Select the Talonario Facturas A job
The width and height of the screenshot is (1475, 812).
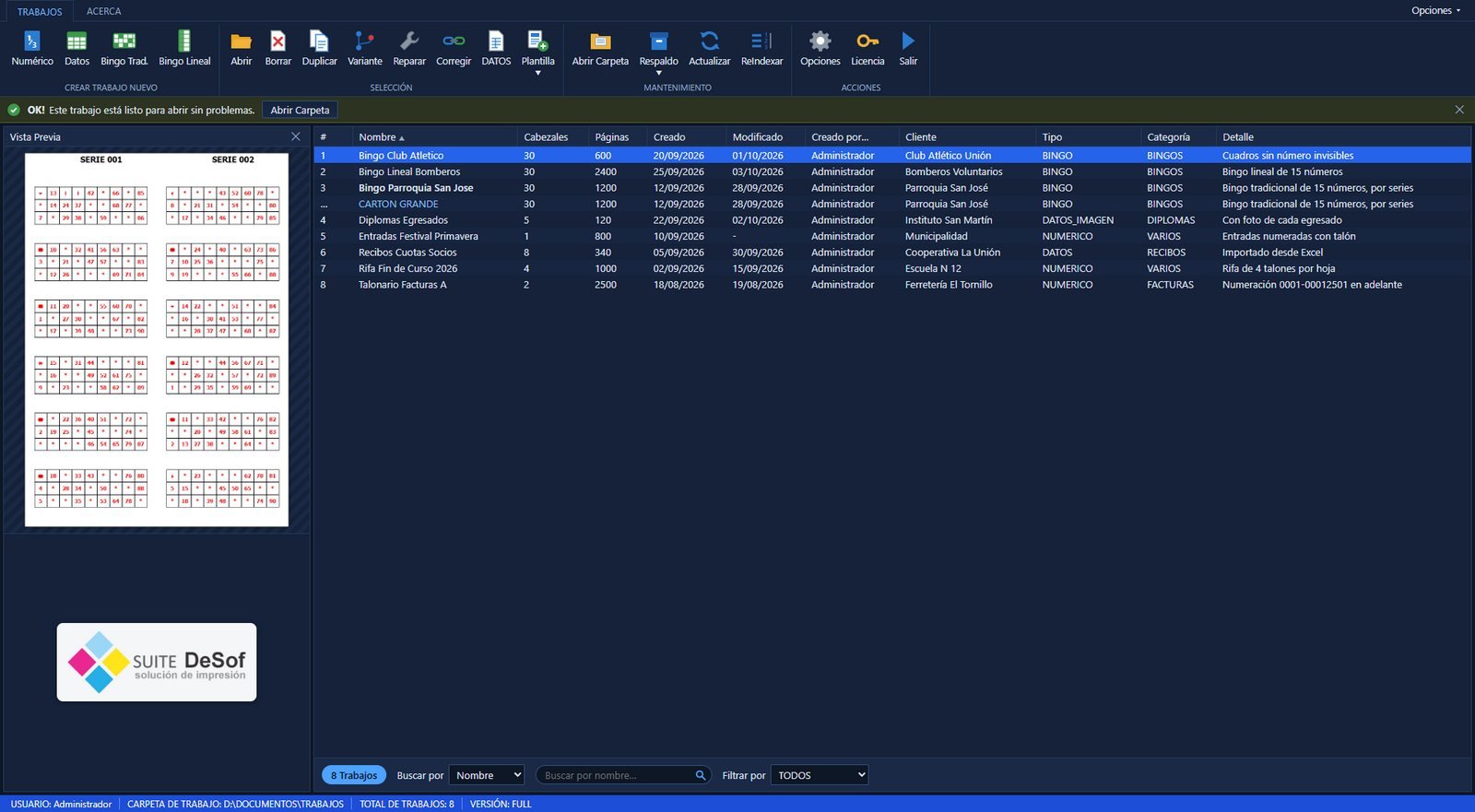coord(891,285)
